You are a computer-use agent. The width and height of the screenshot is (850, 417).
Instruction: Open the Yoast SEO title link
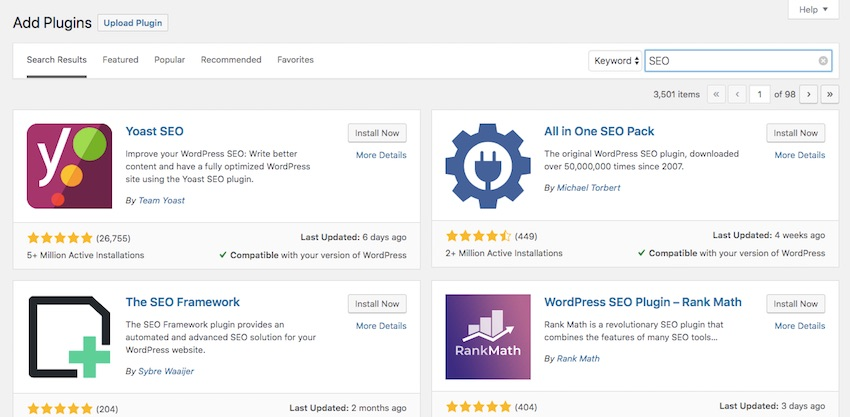(x=154, y=131)
